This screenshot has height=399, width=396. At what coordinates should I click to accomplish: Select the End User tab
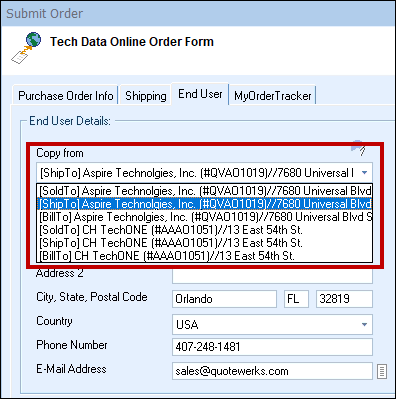pos(200,94)
